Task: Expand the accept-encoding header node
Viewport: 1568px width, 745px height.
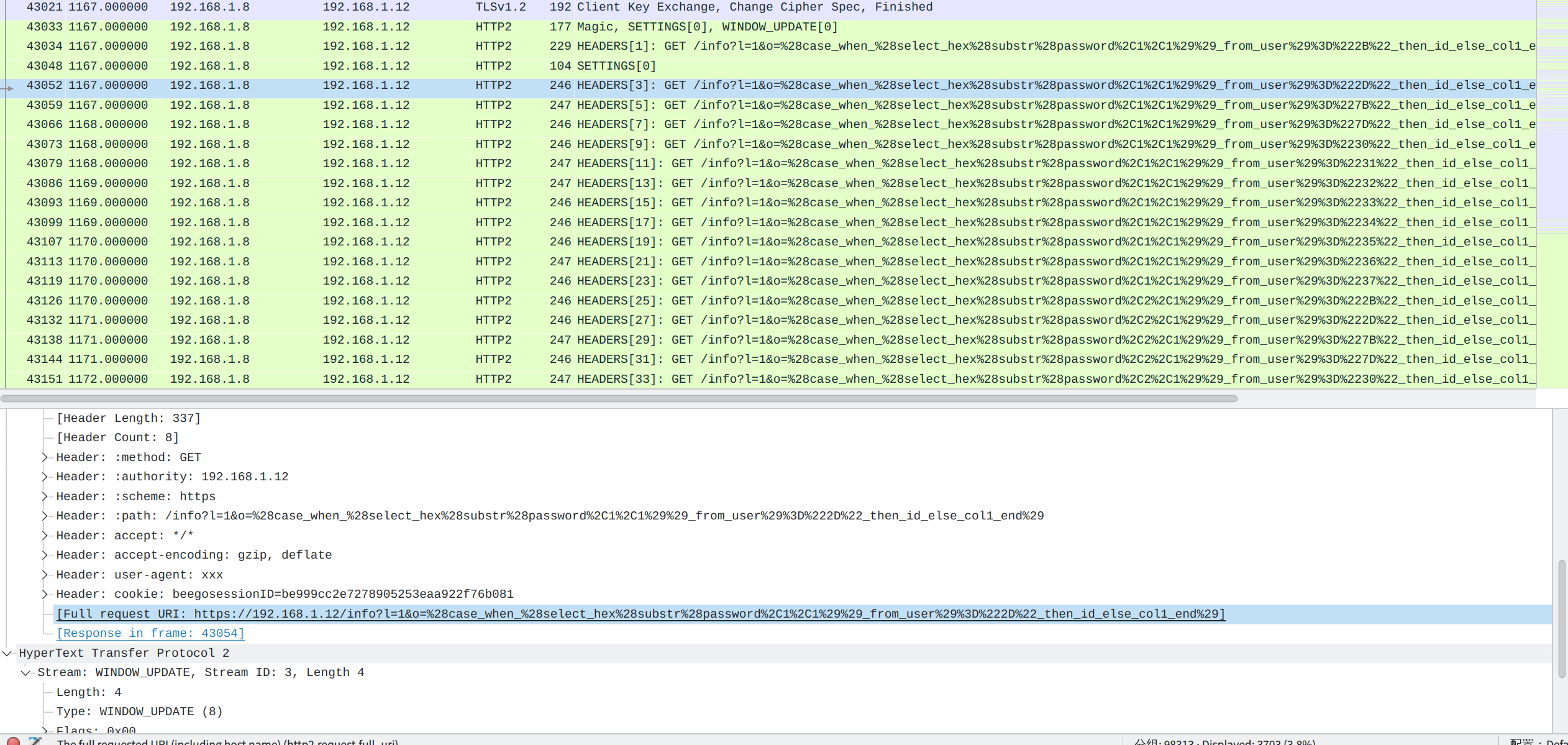Action: point(45,555)
